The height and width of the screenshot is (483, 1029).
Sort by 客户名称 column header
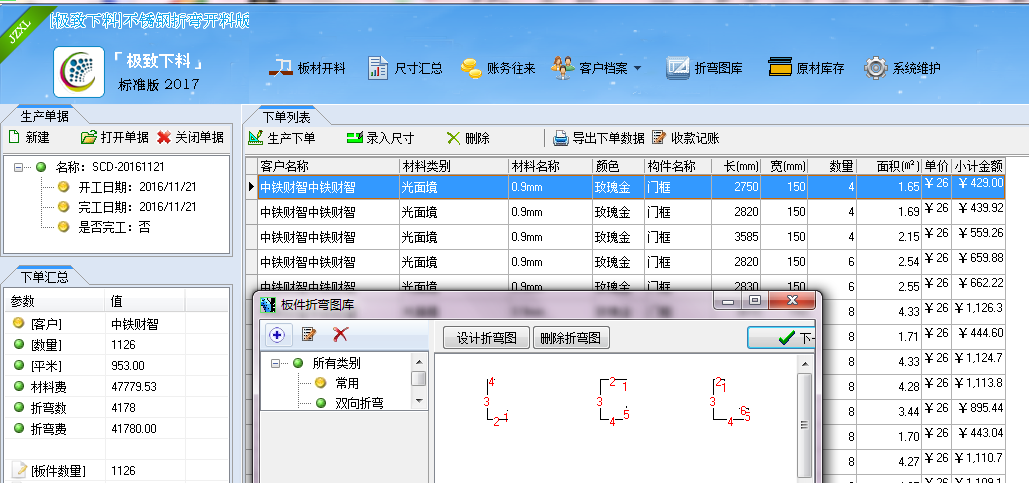(x=328, y=166)
